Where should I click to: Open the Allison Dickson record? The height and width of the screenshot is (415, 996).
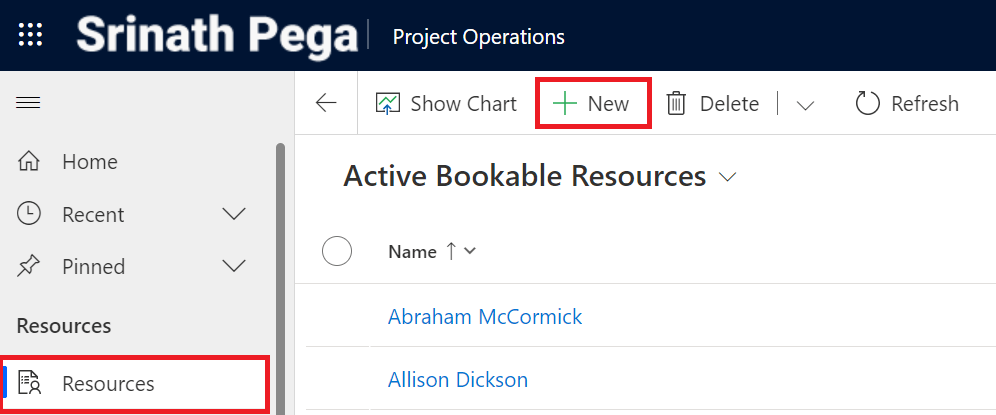458,380
